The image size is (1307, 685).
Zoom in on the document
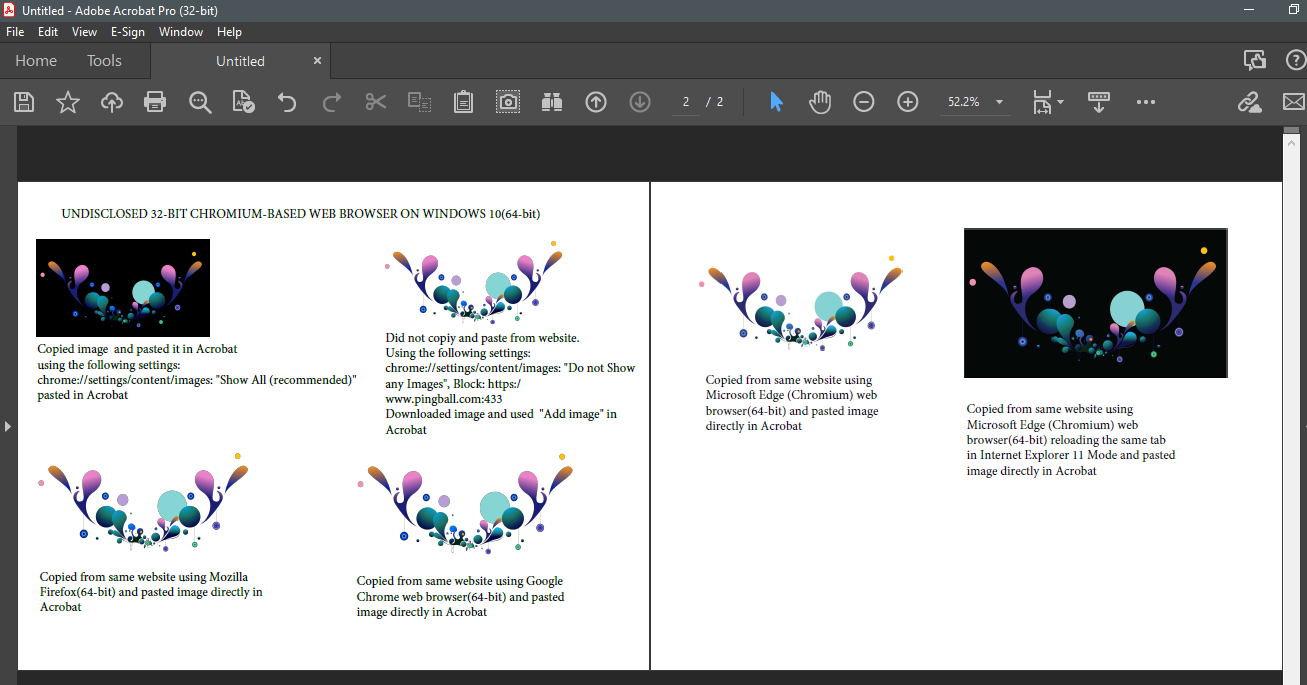point(907,101)
